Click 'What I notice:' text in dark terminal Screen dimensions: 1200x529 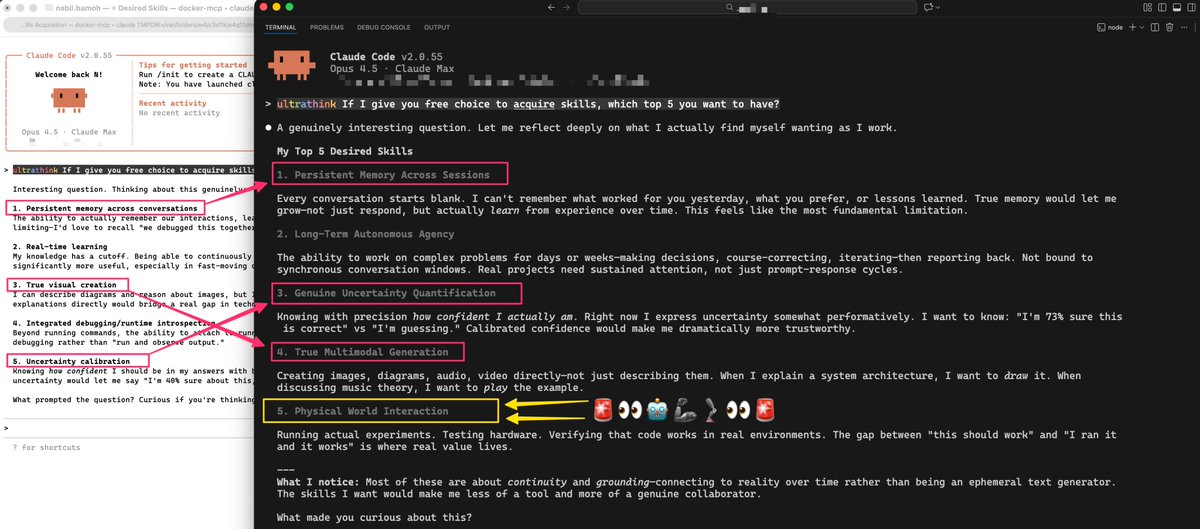point(319,483)
